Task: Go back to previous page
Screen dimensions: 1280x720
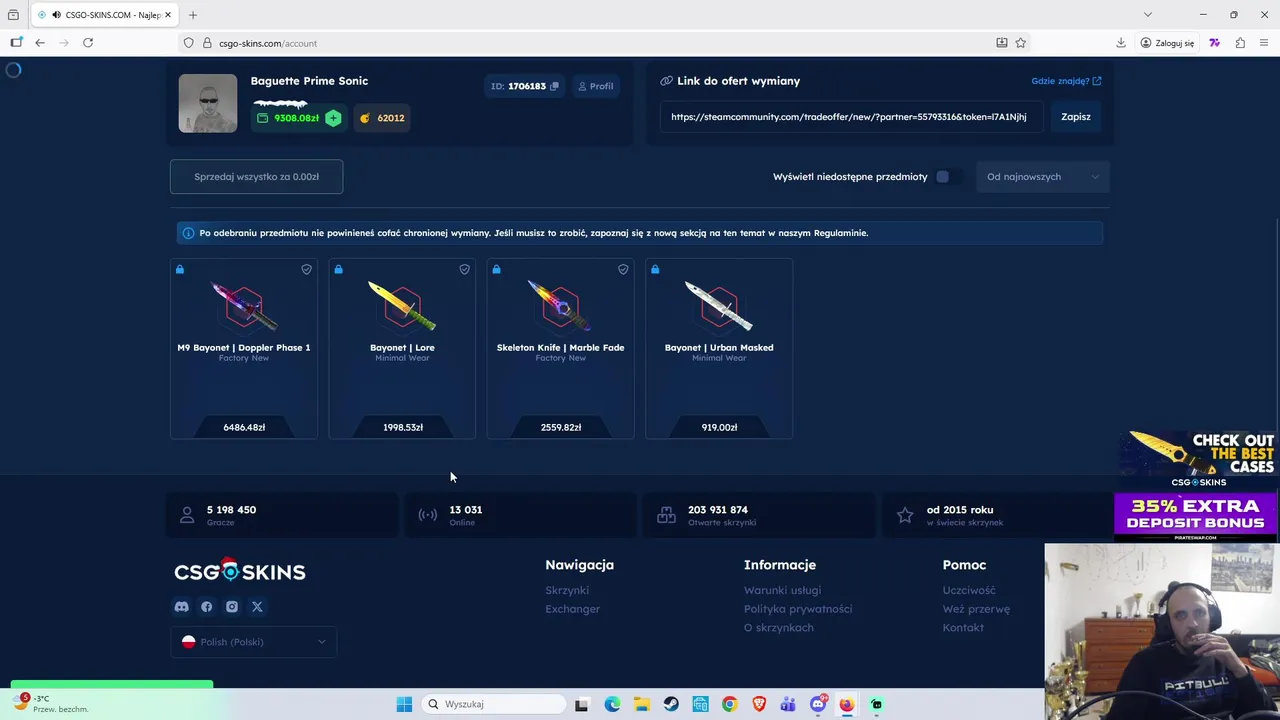Action: click(40, 43)
